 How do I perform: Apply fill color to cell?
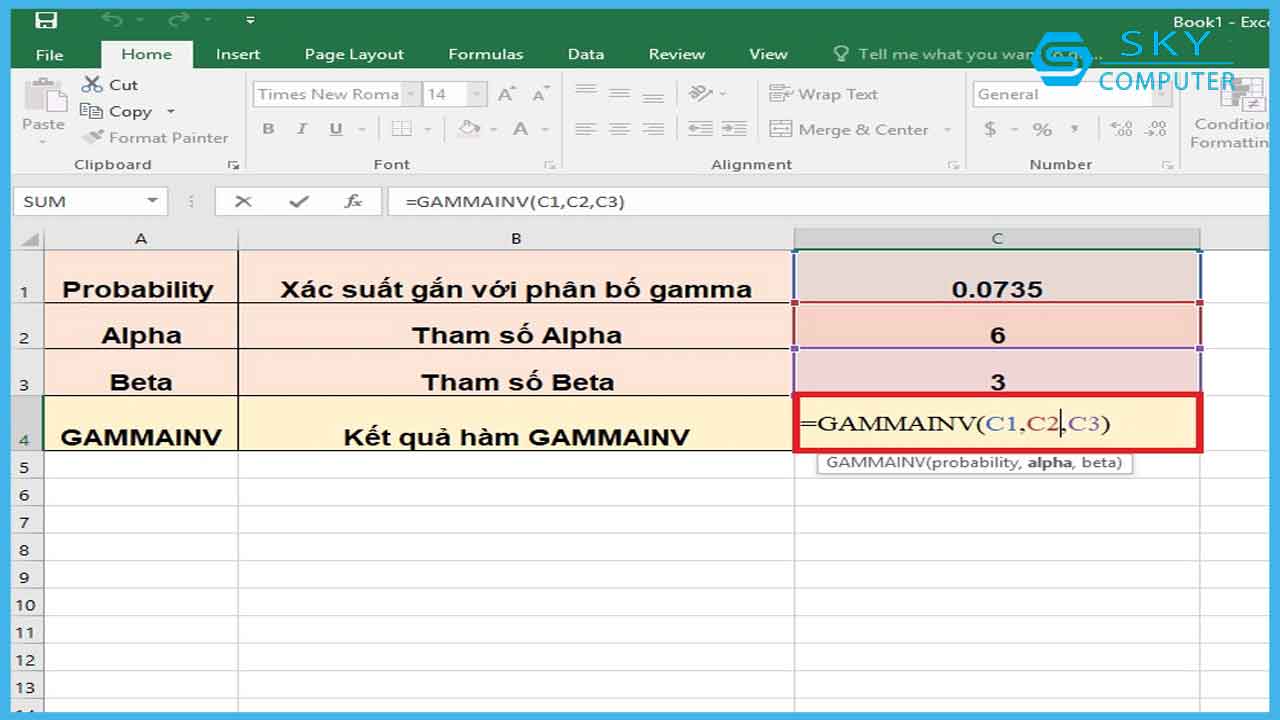click(x=468, y=129)
